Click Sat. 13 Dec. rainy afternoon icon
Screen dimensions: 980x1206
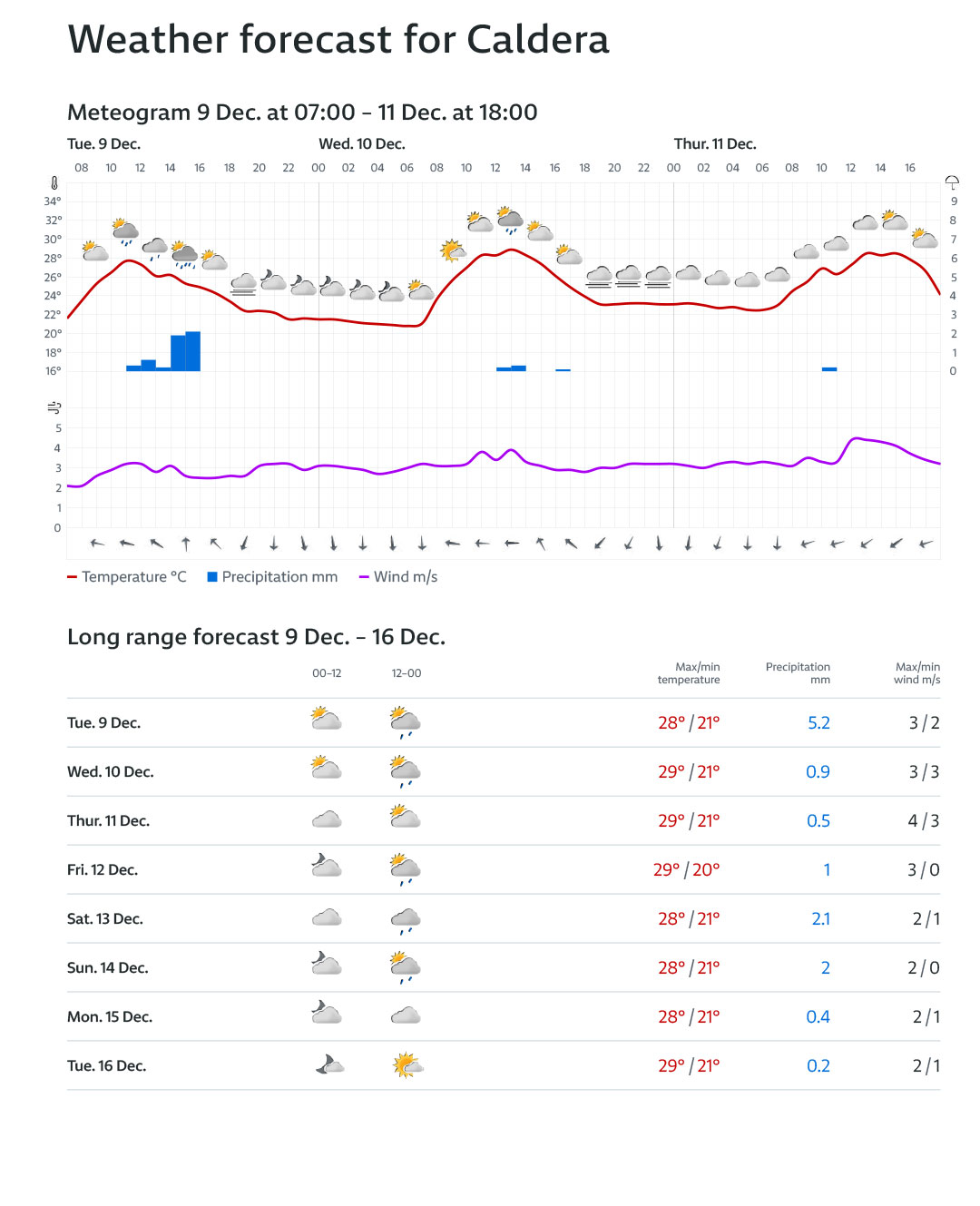click(406, 919)
